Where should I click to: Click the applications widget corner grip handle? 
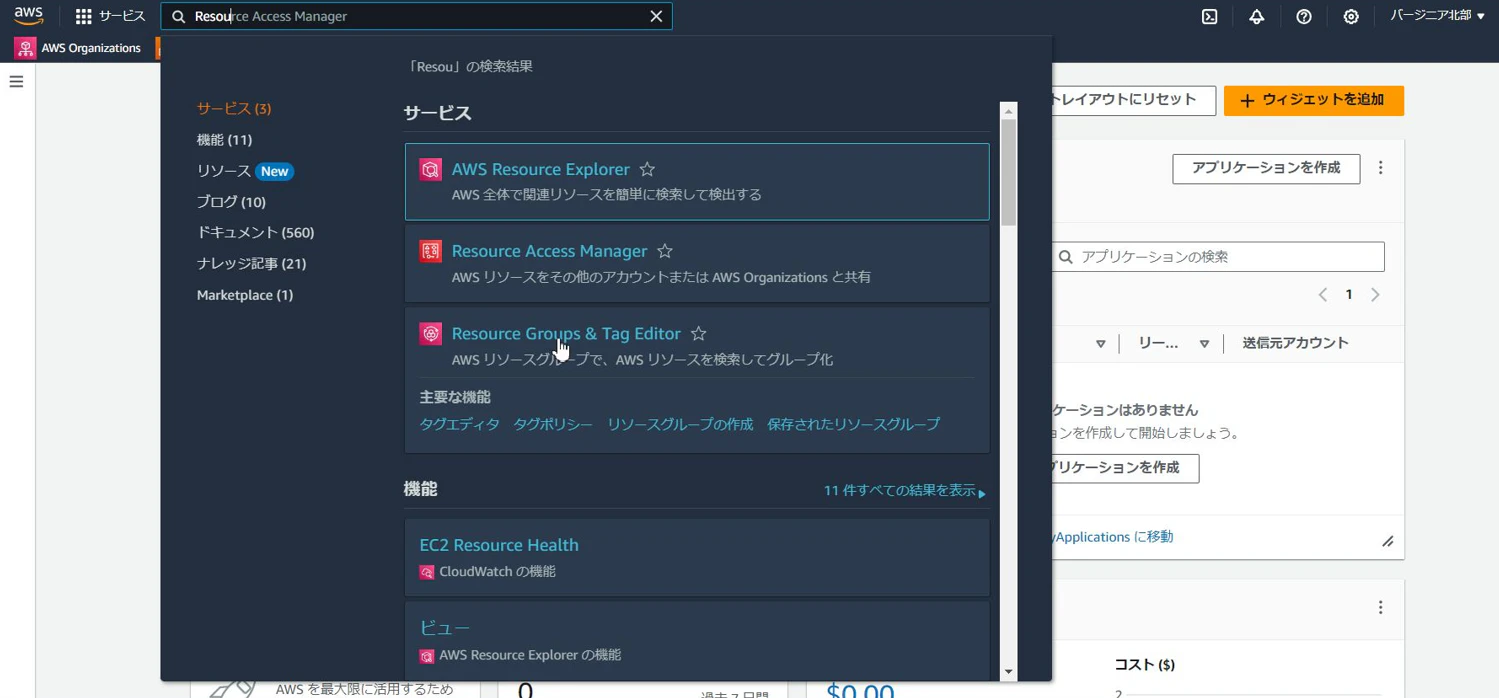1387,541
